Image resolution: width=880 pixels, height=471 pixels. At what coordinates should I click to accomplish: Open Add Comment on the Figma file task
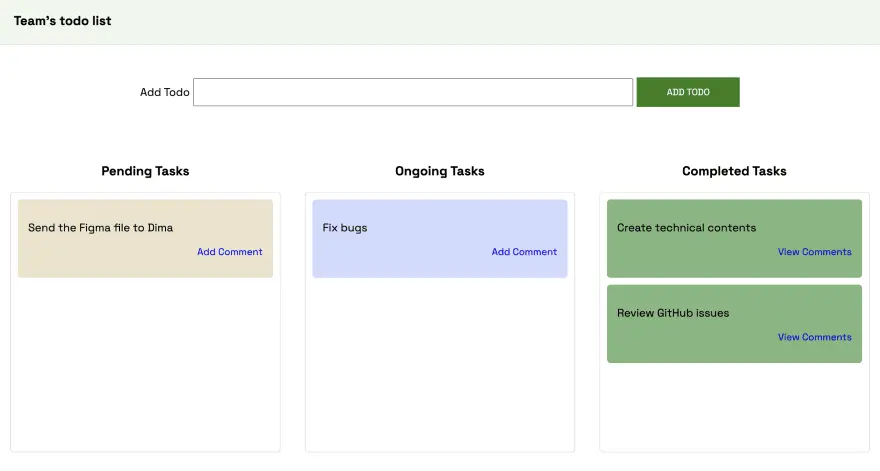pos(230,252)
